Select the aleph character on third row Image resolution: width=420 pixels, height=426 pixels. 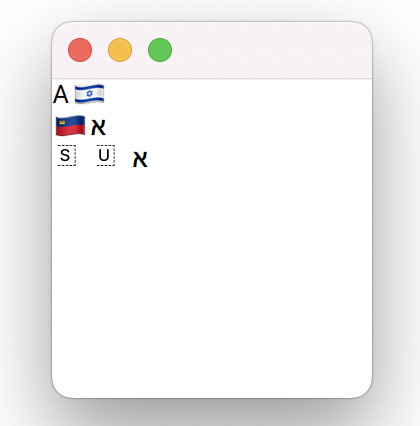click(x=140, y=159)
